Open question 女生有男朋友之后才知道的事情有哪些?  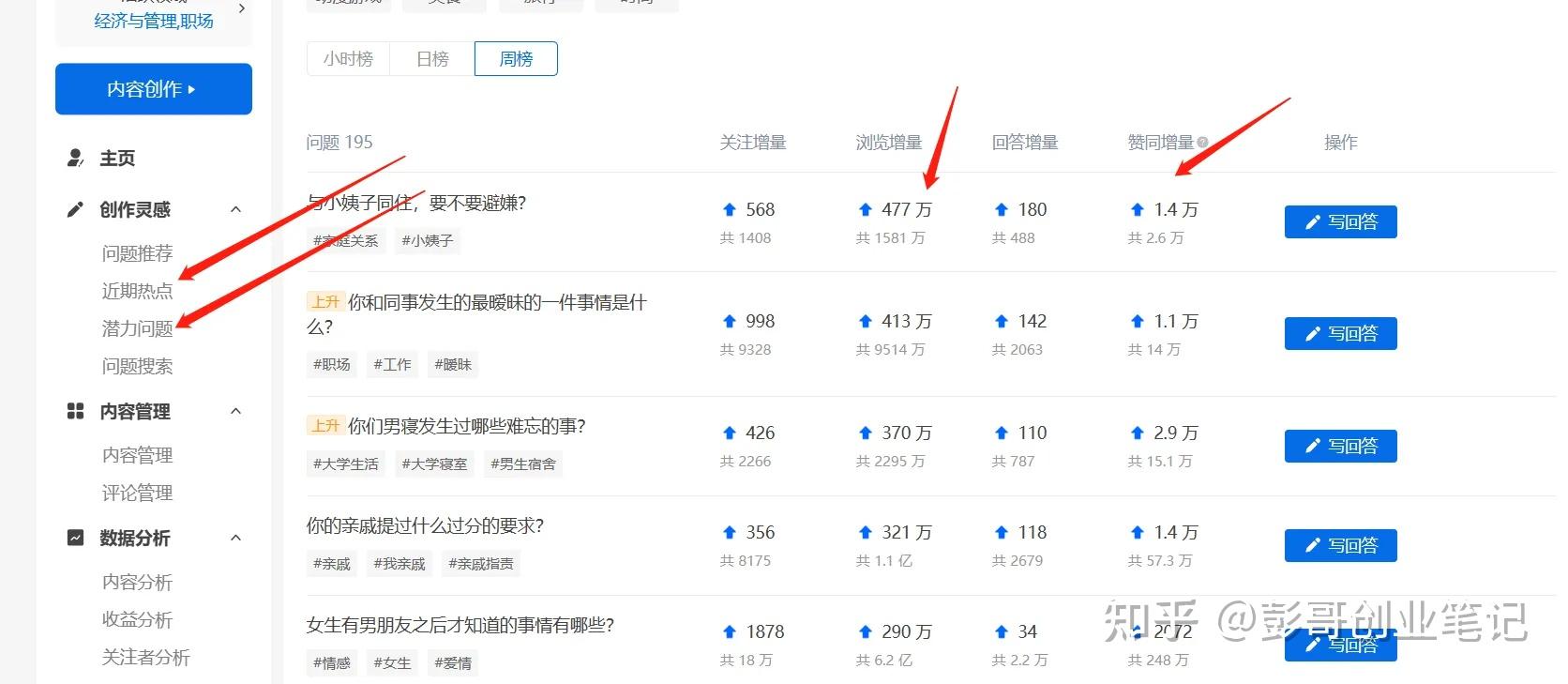pos(460,625)
